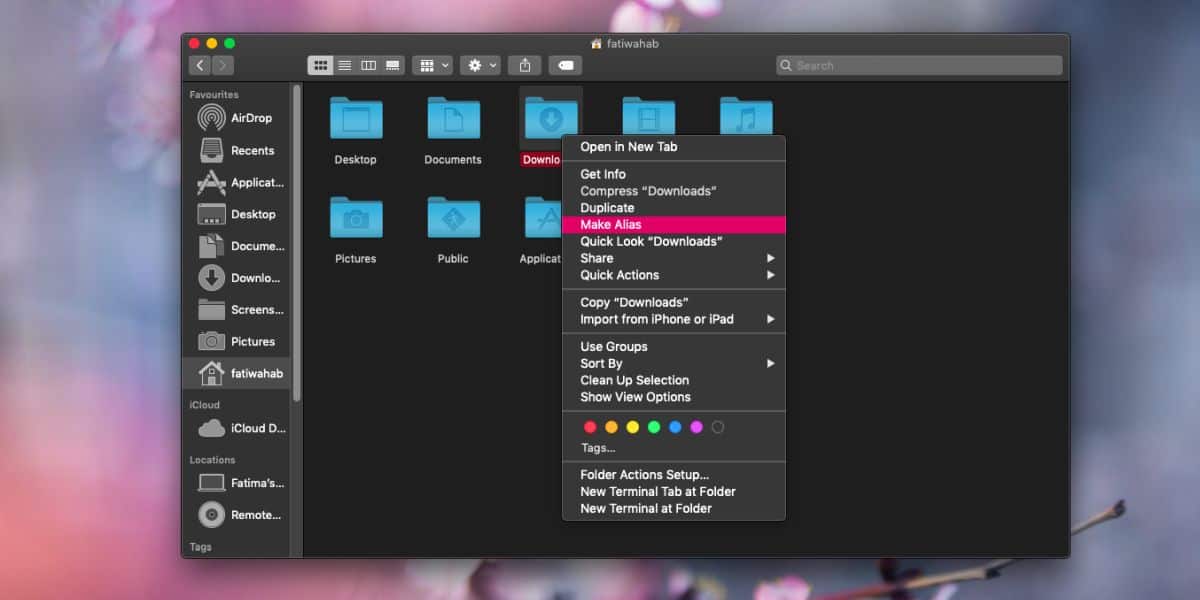The image size is (1200, 600).
Task: Expand the Quick Actions submenu
Action: (674, 275)
